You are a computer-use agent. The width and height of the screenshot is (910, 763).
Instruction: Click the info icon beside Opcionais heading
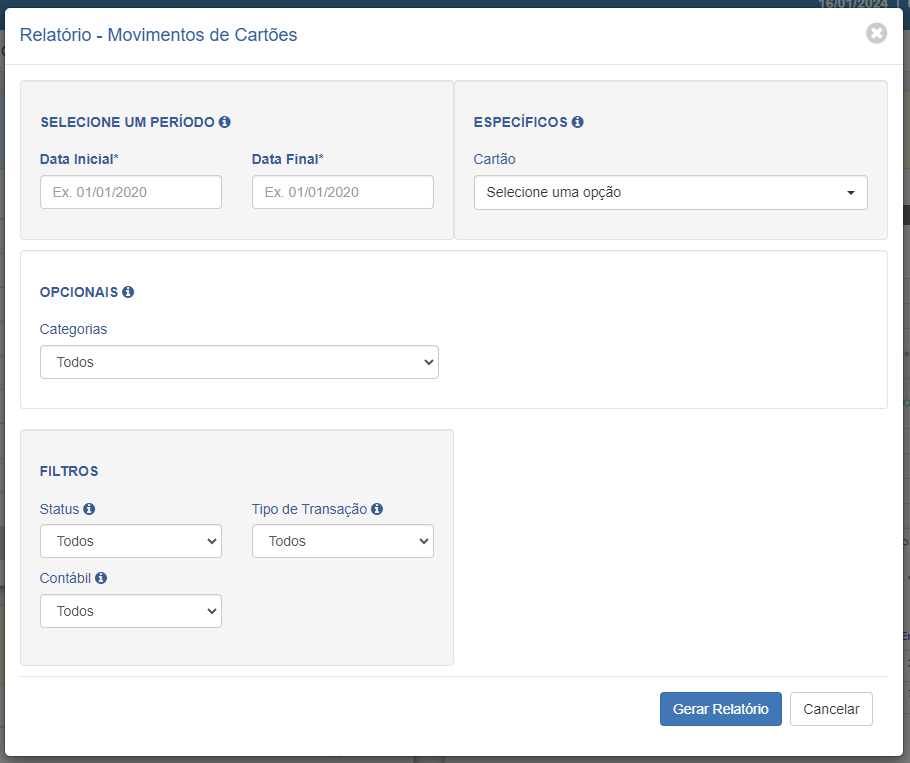[x=128, y=292]
